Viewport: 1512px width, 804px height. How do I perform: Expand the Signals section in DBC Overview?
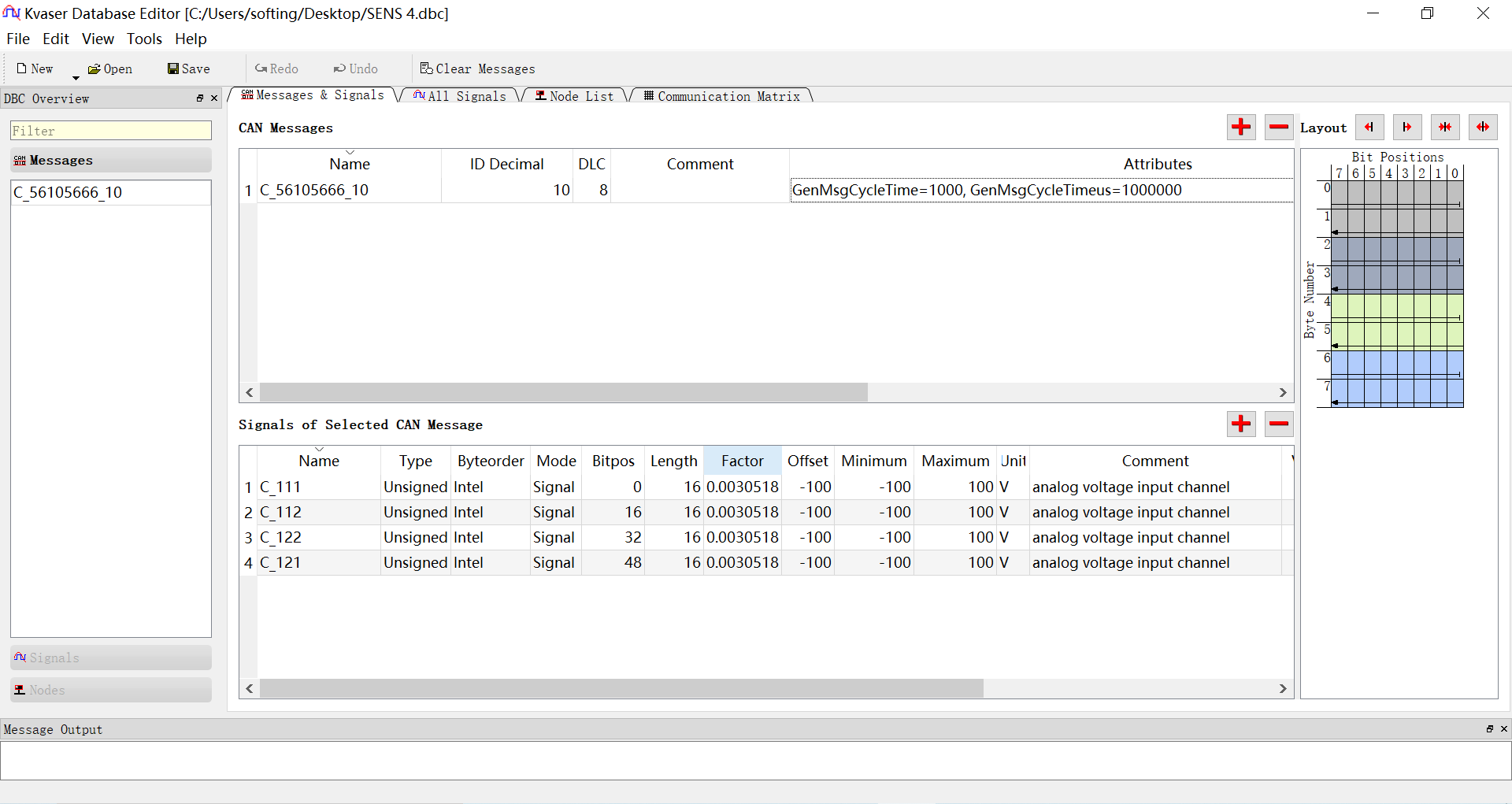tap(111, 658)
